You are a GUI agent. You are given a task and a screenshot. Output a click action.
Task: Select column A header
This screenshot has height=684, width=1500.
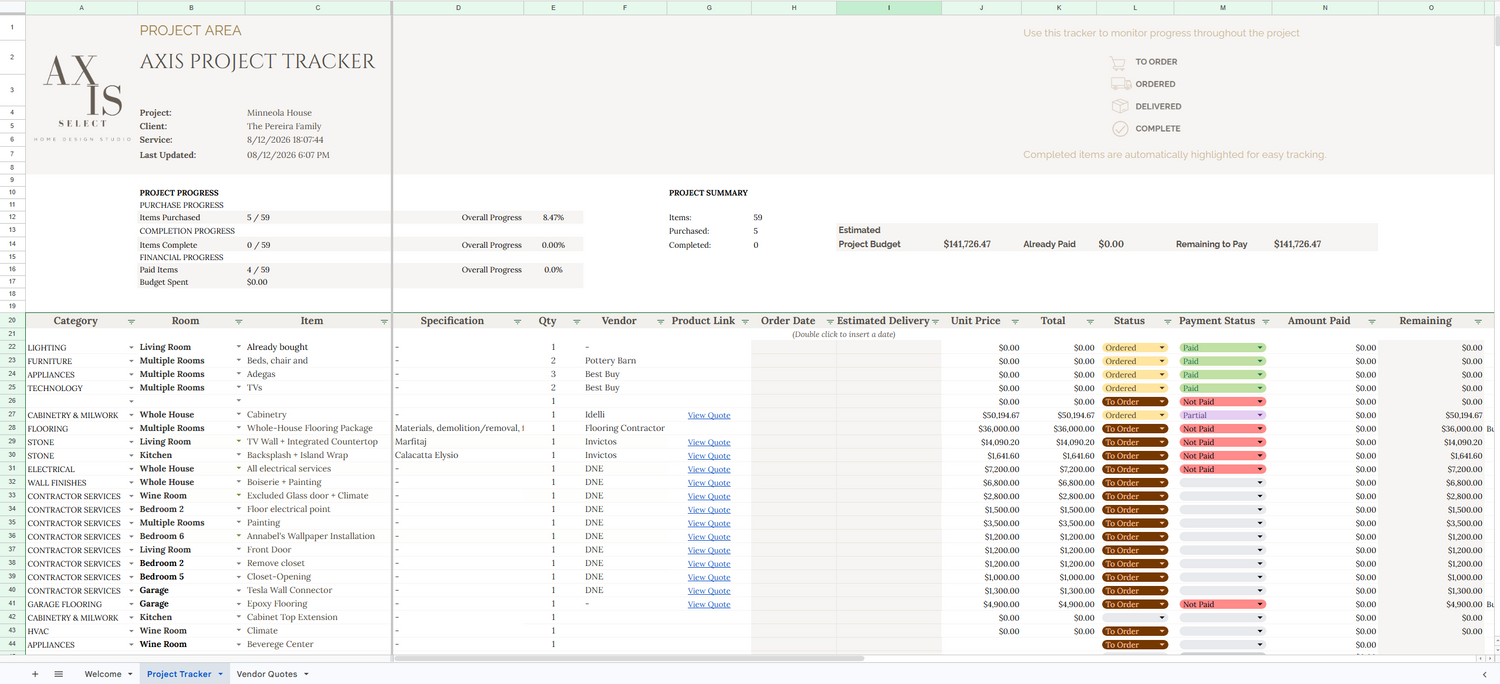(x=81, y=7)
